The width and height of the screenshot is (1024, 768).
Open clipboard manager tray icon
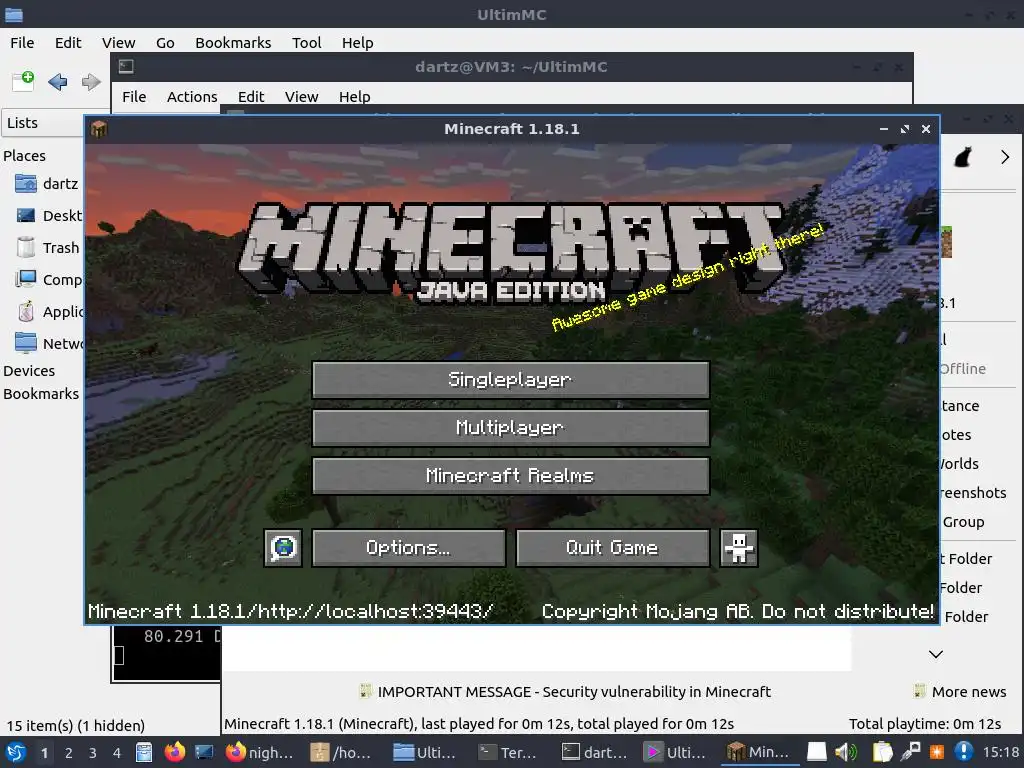(x=882, y=752)
